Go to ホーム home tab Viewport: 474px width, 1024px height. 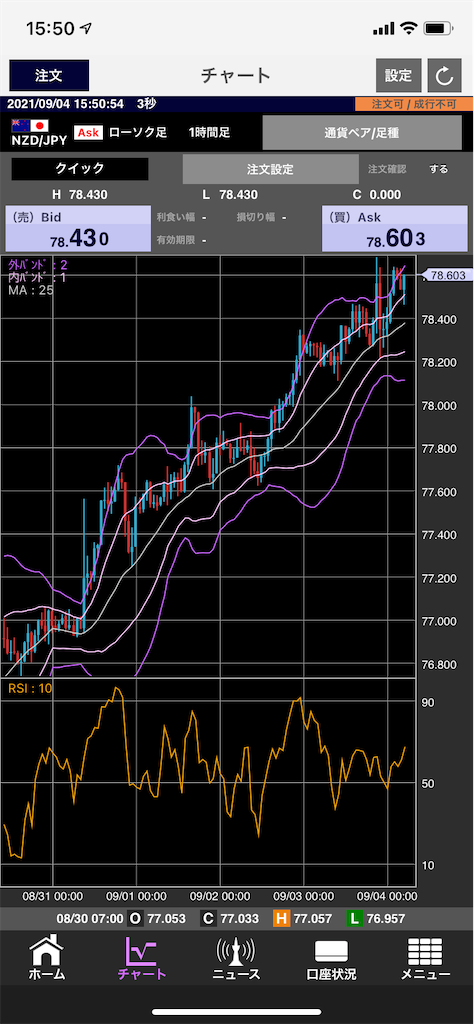(x=47, y=958)
